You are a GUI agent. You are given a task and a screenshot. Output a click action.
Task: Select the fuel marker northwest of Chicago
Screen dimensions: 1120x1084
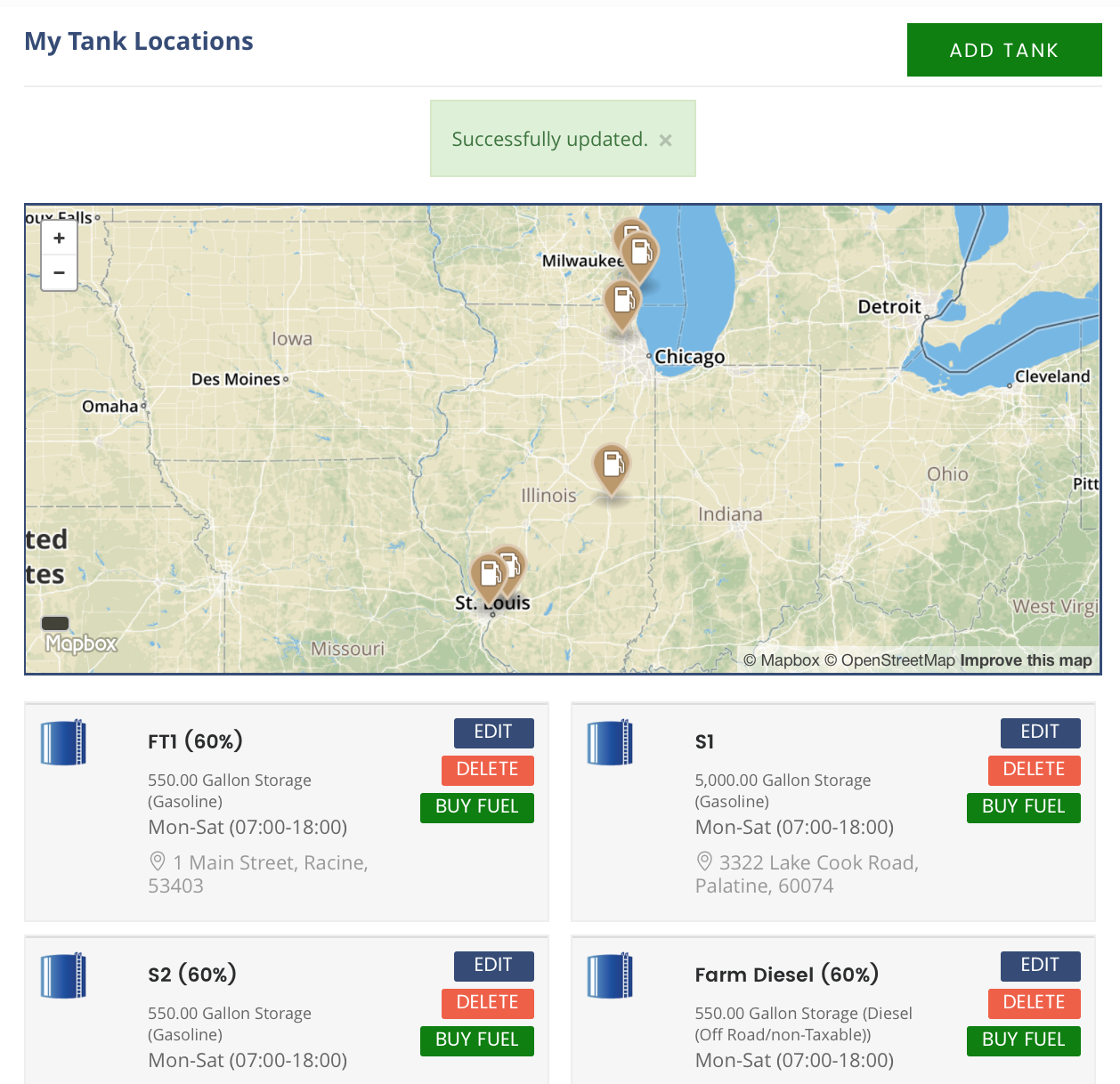tap(622, 302)
